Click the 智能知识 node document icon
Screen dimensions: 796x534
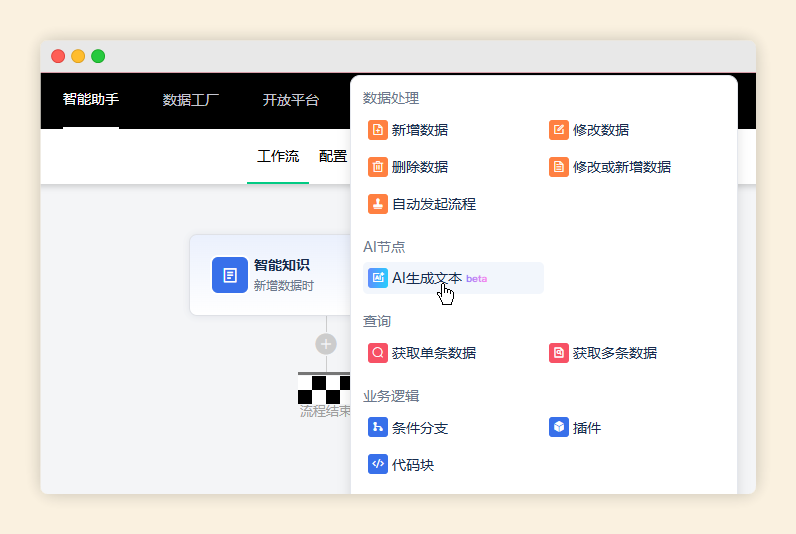[229, 275]
